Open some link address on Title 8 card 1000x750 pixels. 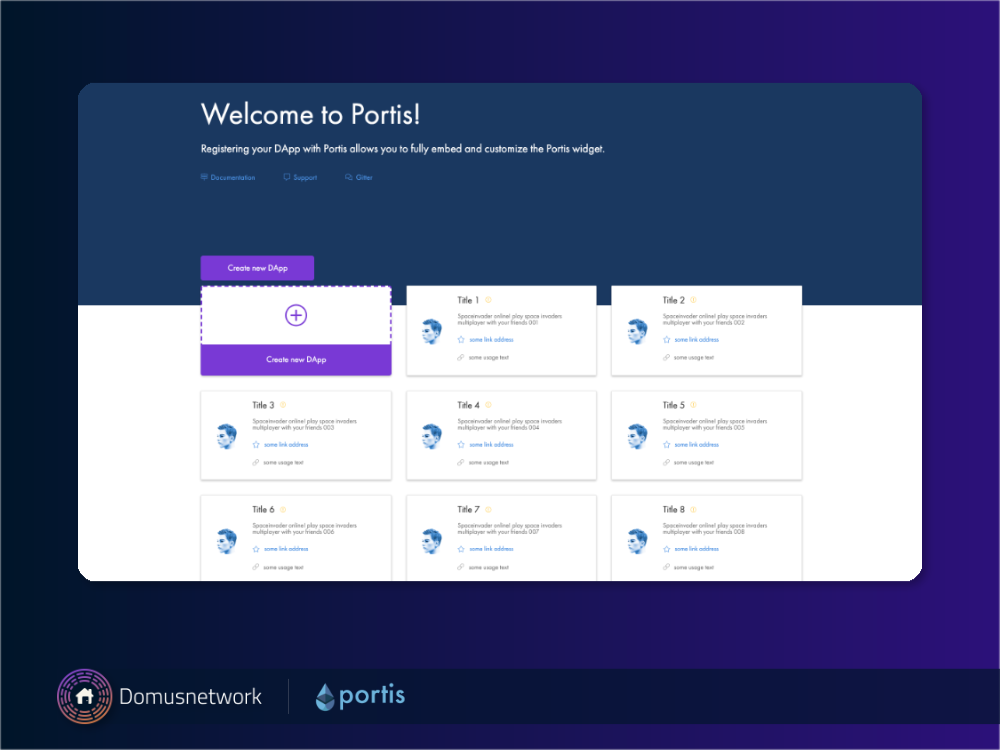coord(696,549)
